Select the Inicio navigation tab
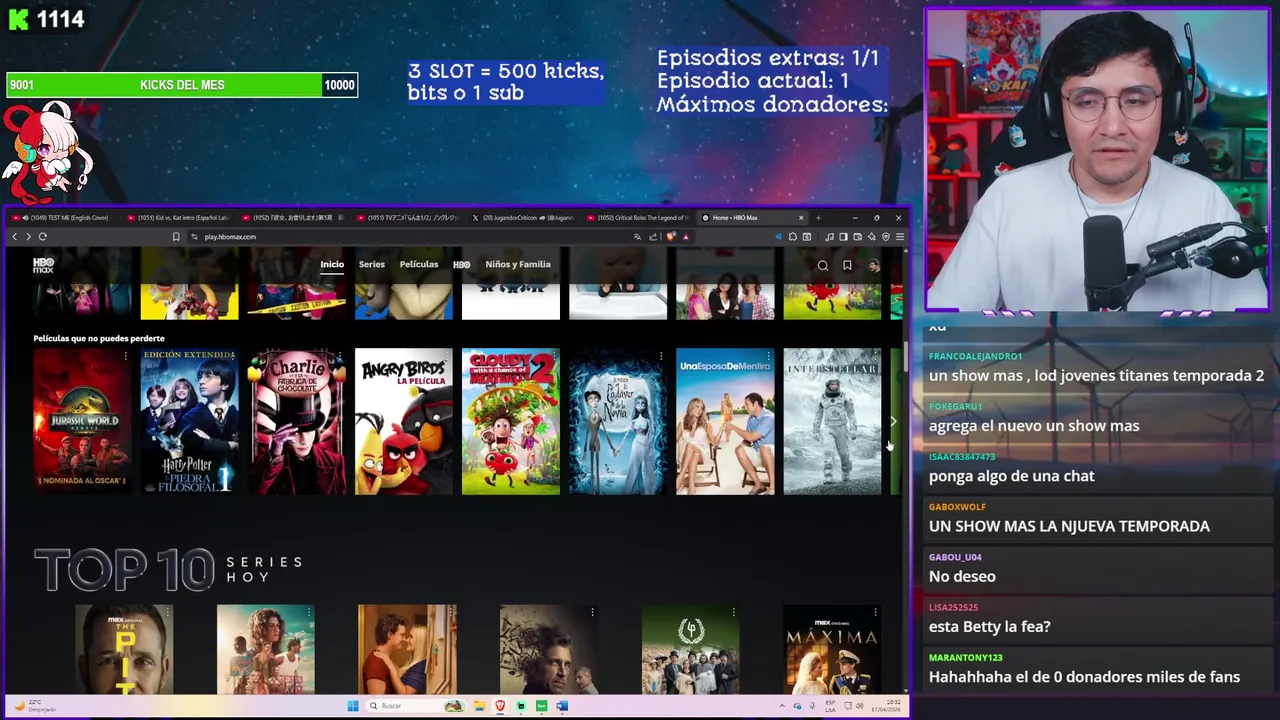Image resolution: width=1280 pixels, height=720 pixels. 332,265
